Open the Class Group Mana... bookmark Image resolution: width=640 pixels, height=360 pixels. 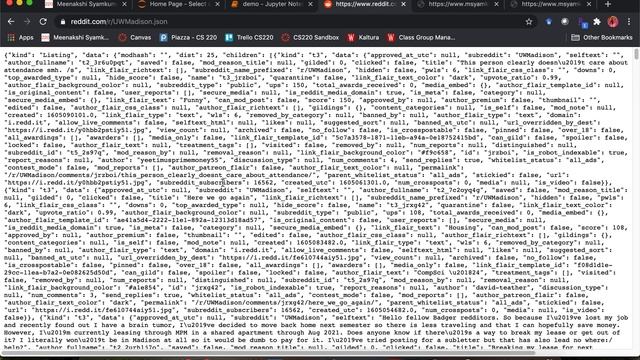(421, 38)
